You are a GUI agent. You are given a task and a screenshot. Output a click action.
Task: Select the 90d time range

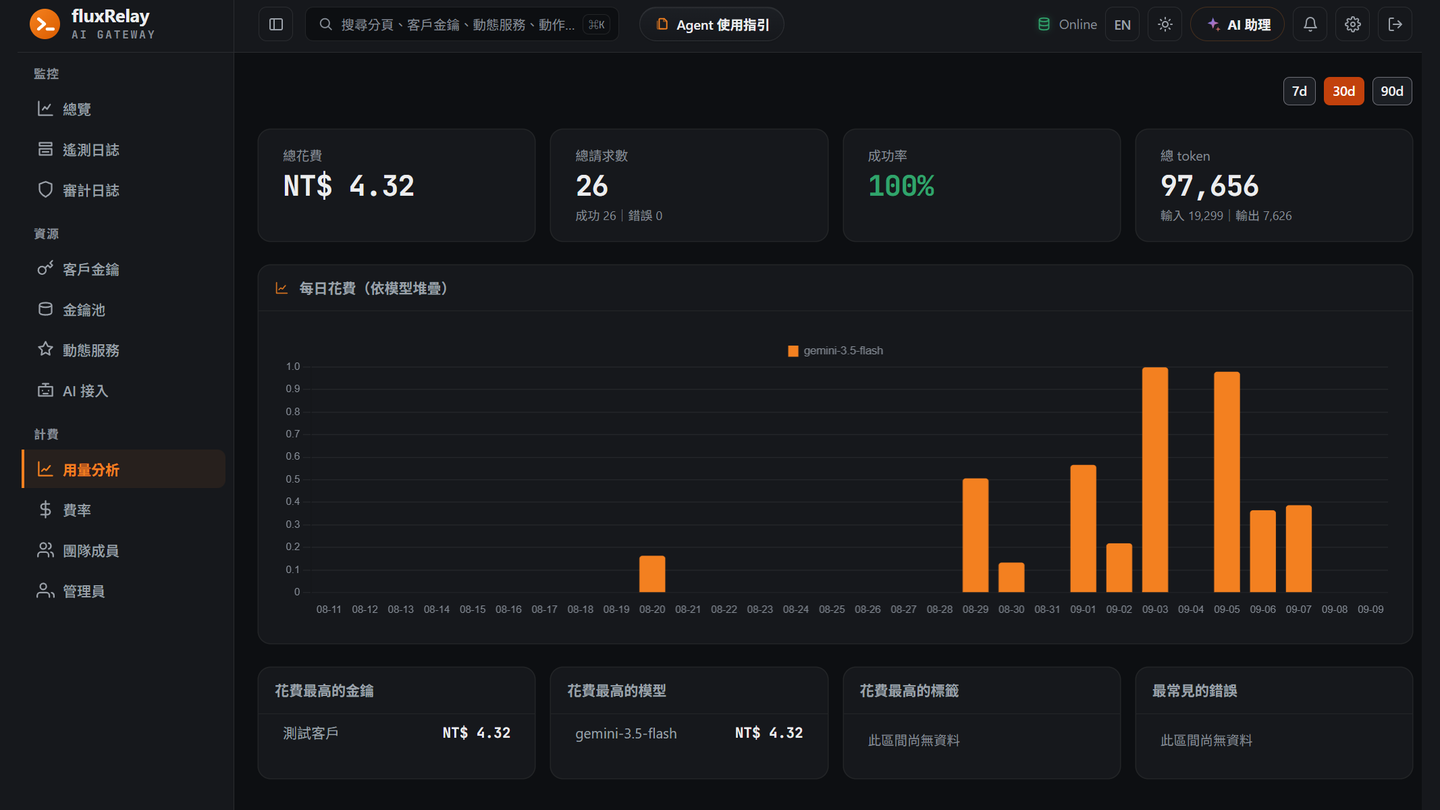pos(1392,91)
